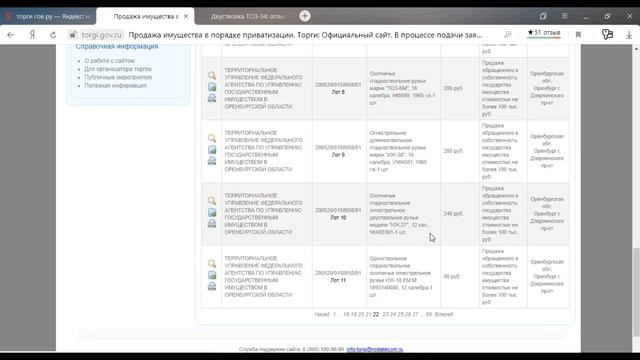Show site security info via lock icon

[x=73, y=35]
